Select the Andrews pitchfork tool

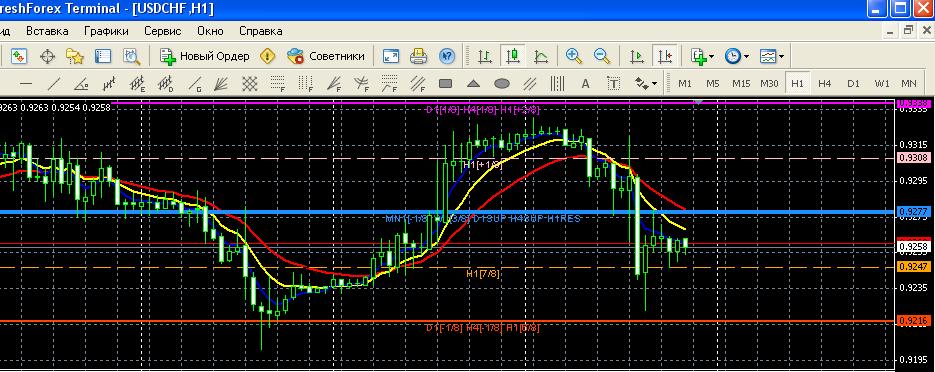[x=530, y=83]
